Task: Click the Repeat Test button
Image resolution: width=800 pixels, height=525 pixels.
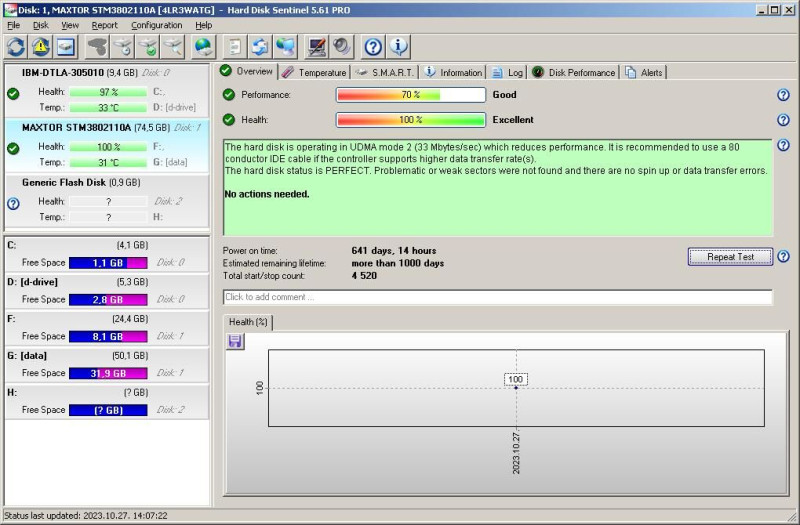Action: click(730, 257)
